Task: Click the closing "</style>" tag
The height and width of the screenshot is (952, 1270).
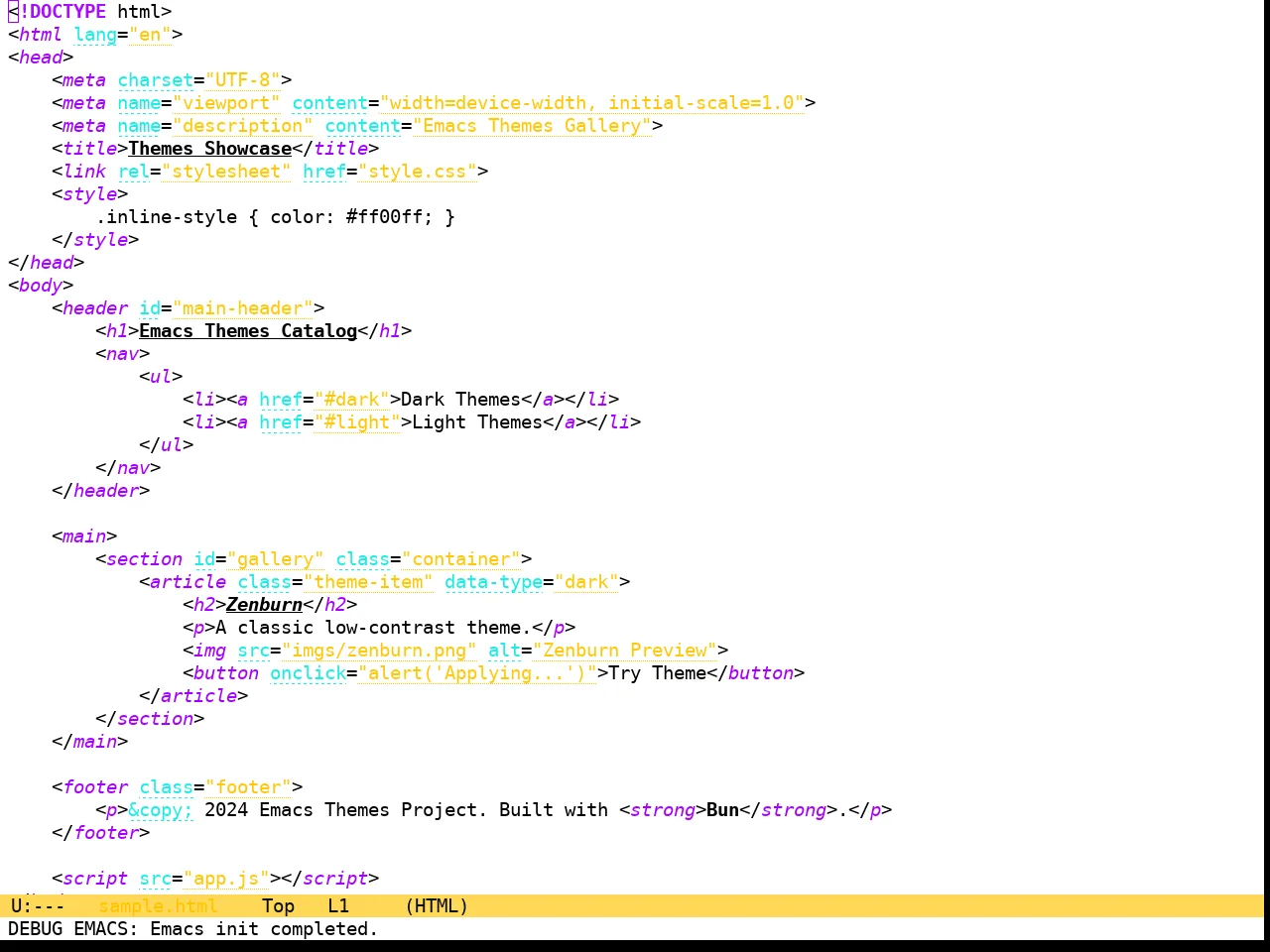Action: (95, 240)
